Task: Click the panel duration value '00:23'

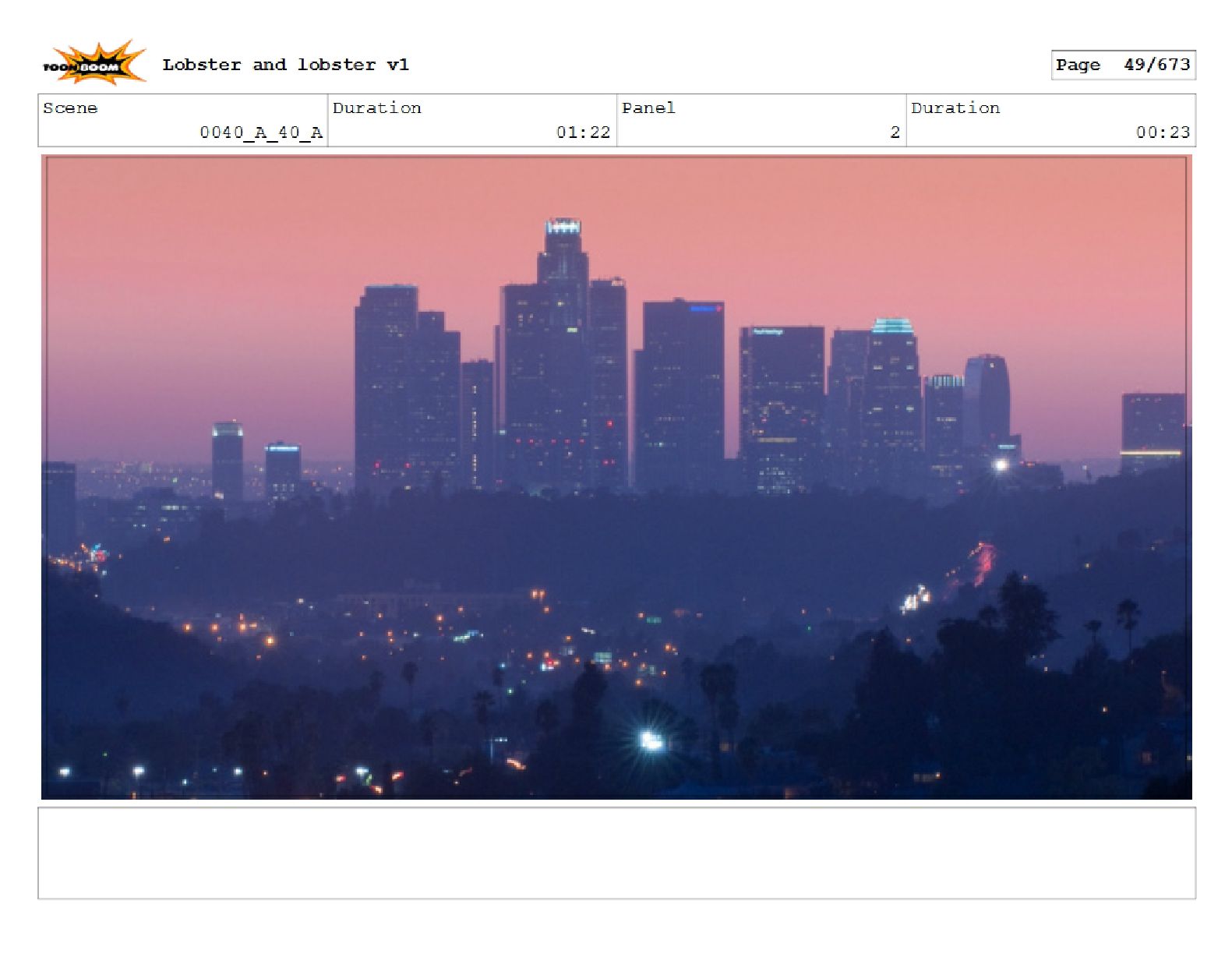Action: pos(1163,132)
